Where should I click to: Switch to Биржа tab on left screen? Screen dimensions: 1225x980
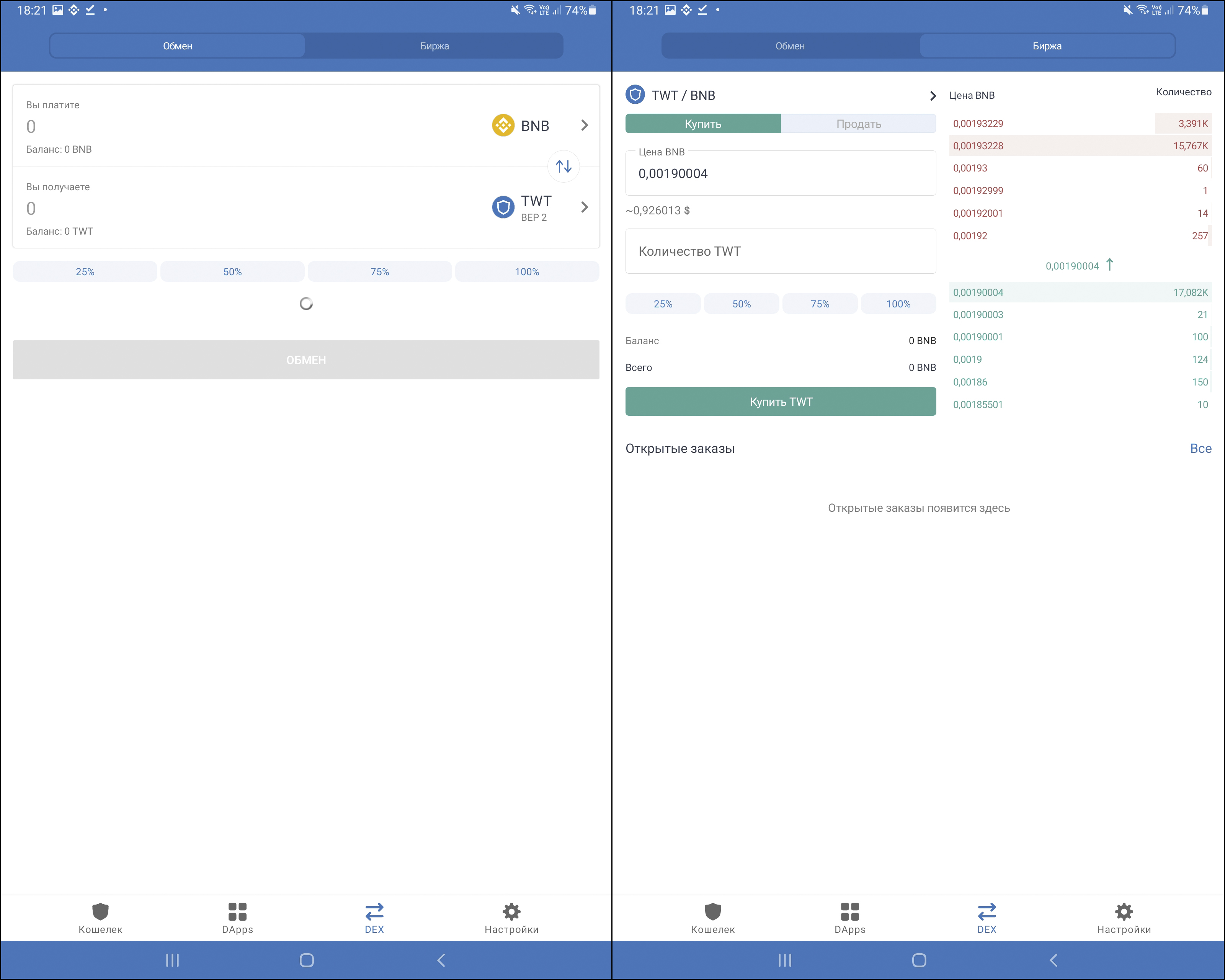(434, 46)
